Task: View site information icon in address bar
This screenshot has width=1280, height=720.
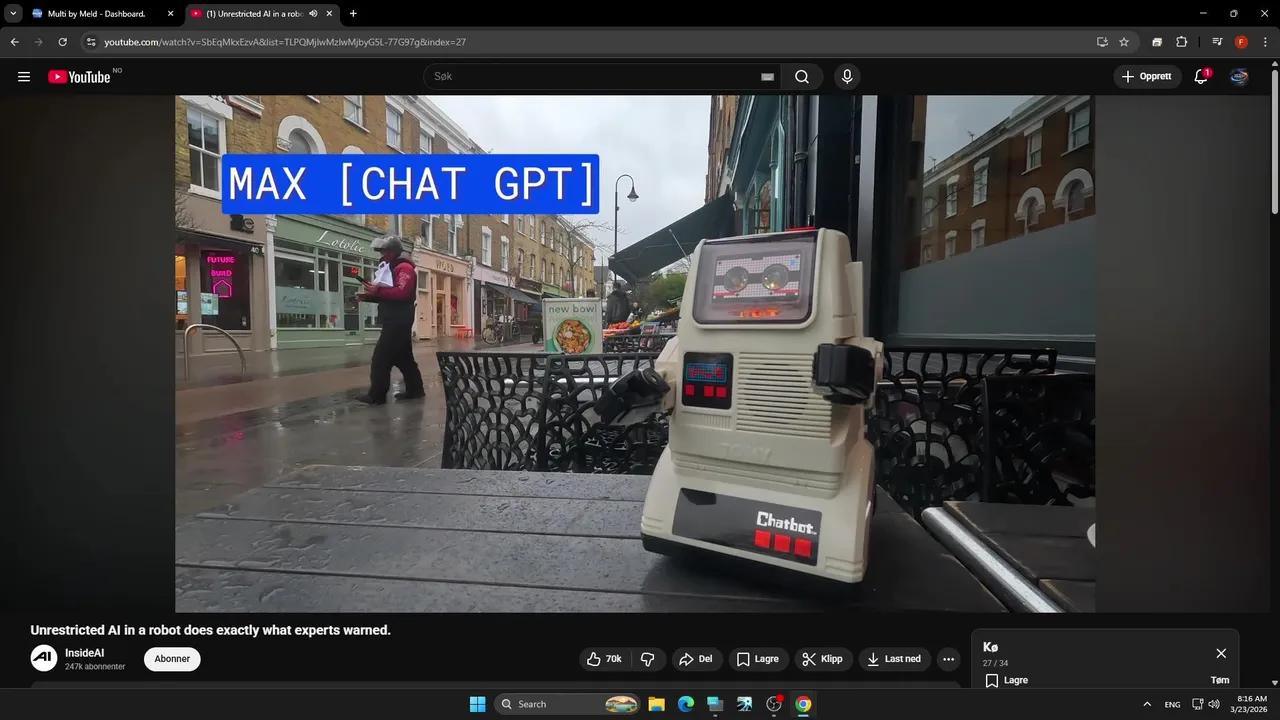Action: click(x=91, y=42)
